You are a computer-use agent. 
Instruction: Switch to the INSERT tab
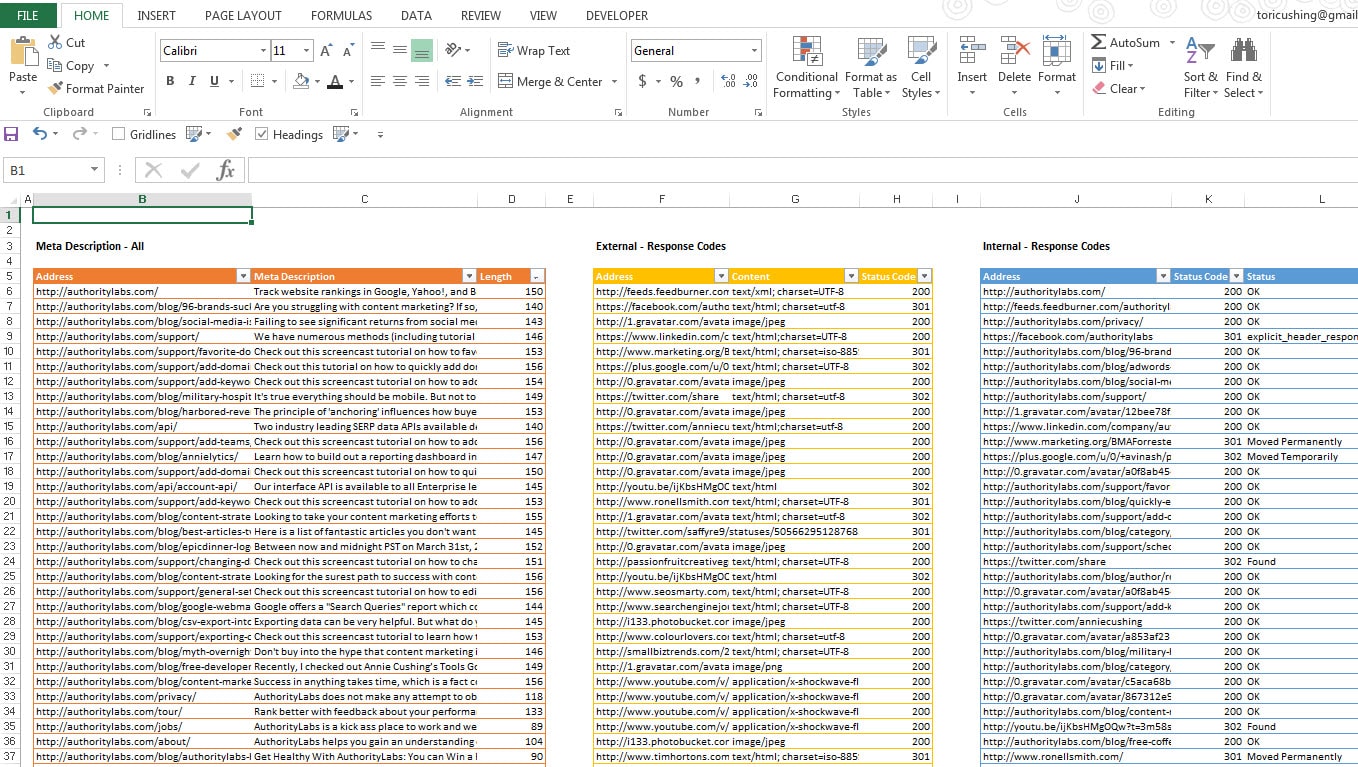[x=157, y=15]
